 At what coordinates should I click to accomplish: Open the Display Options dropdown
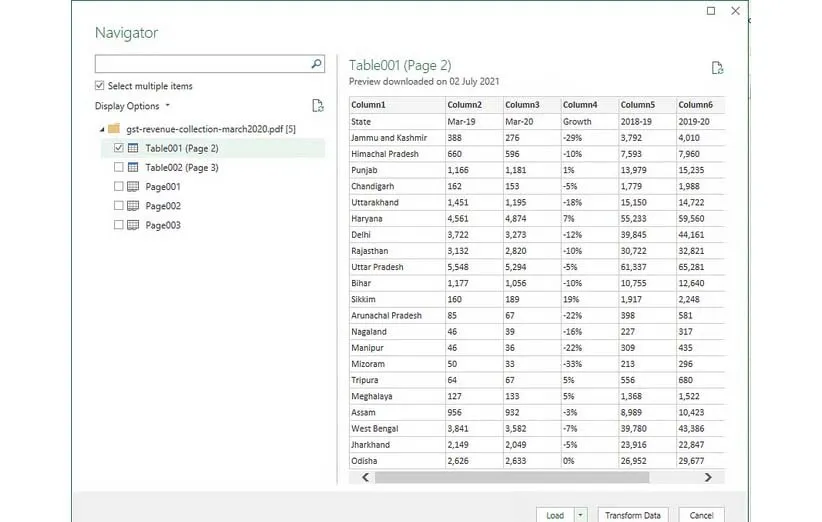[132, 106]
